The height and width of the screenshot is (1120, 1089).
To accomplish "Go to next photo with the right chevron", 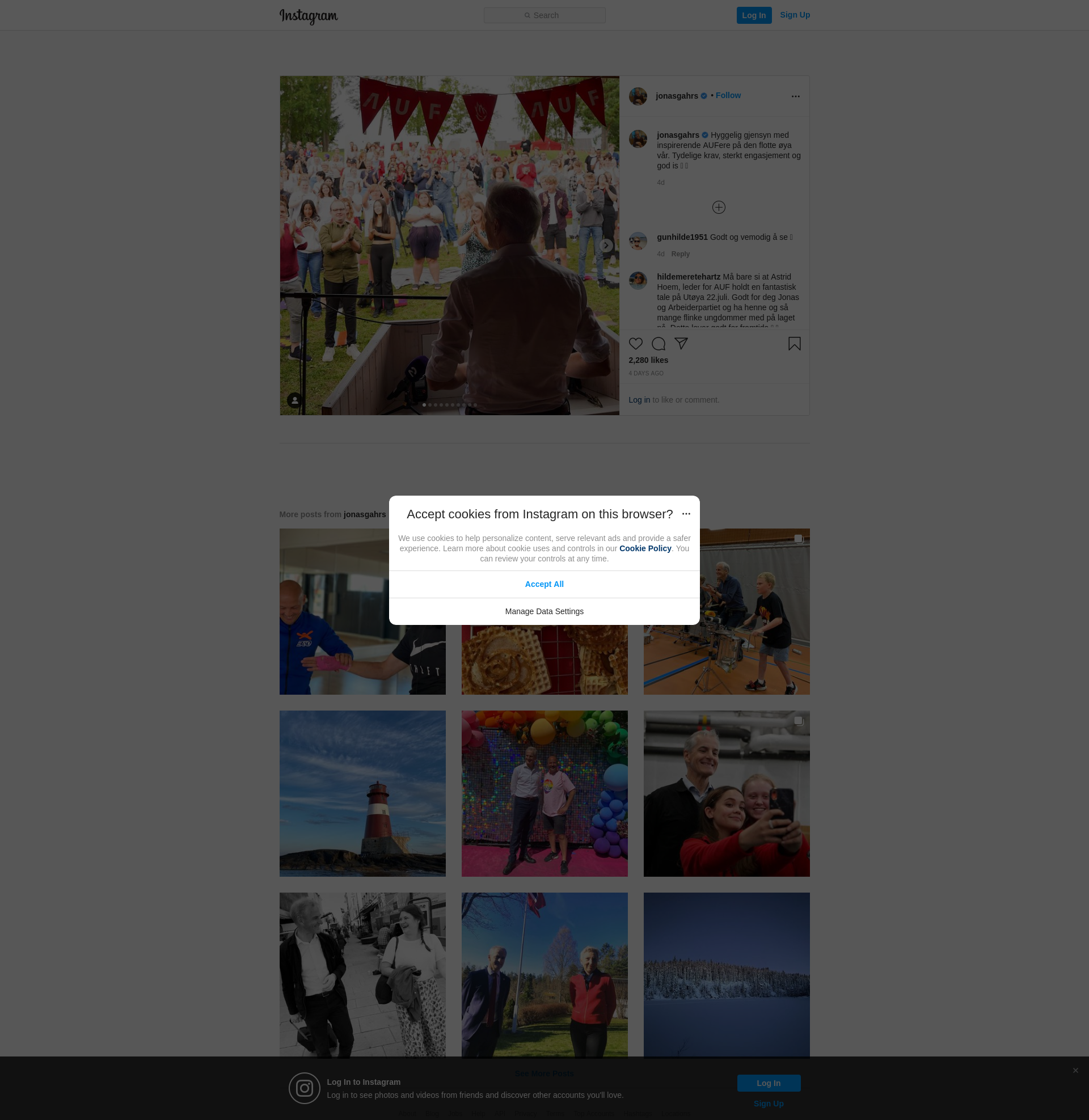I will pyautogui.click(x=606, y=246).
